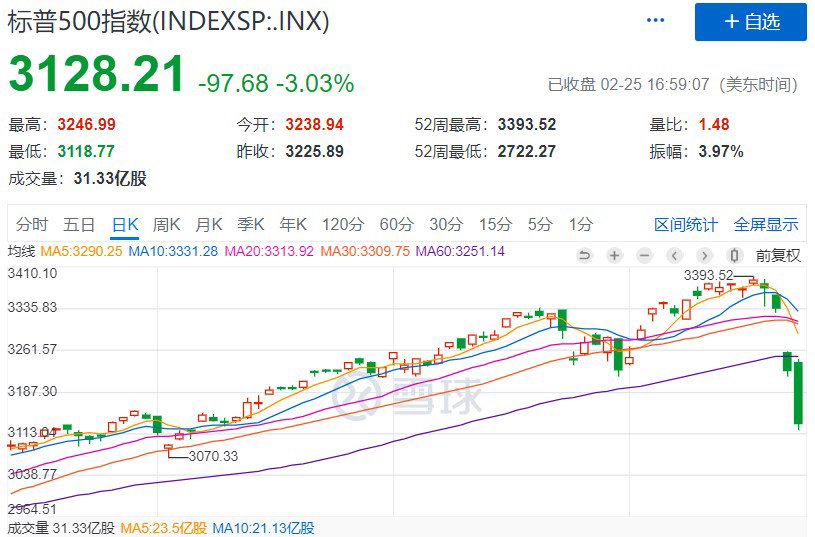Screen dimensions: 815x537
Task: Add index with the 自选 button
Action: point(751,22)
